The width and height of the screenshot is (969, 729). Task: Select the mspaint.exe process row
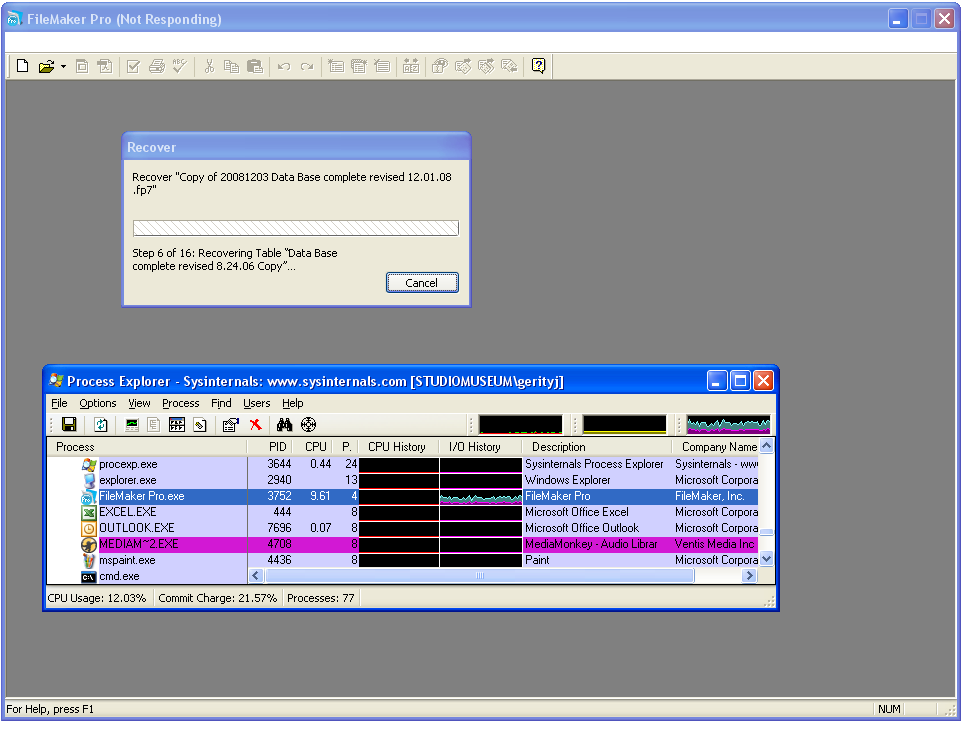[403, 560]
